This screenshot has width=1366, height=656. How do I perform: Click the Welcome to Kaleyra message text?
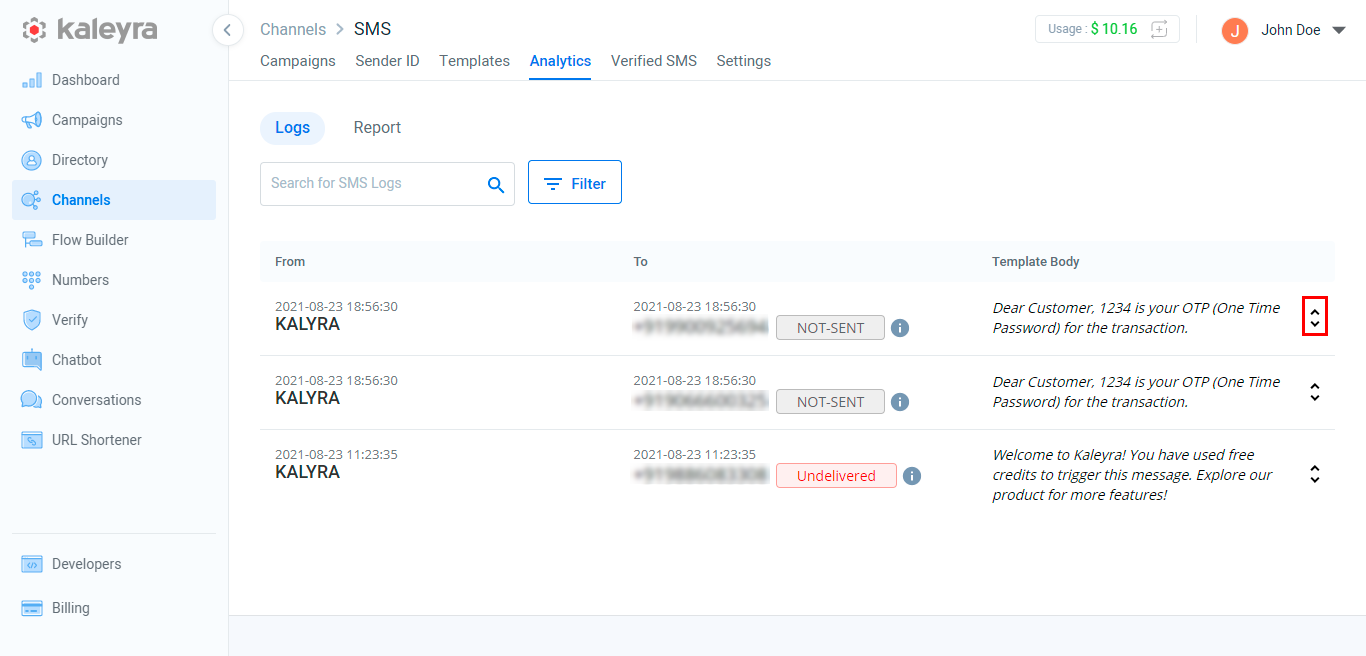[x=1132, y=475]
